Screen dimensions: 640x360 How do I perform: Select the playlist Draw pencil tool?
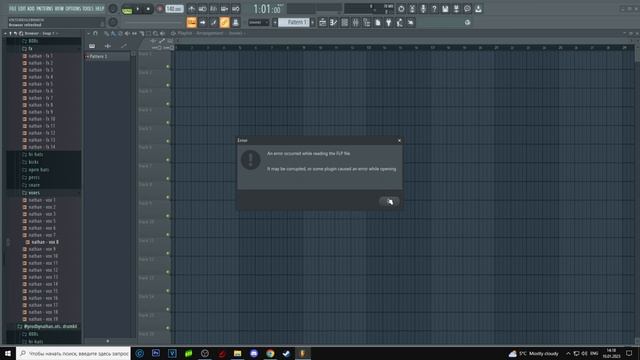click(x=106, y=33)
